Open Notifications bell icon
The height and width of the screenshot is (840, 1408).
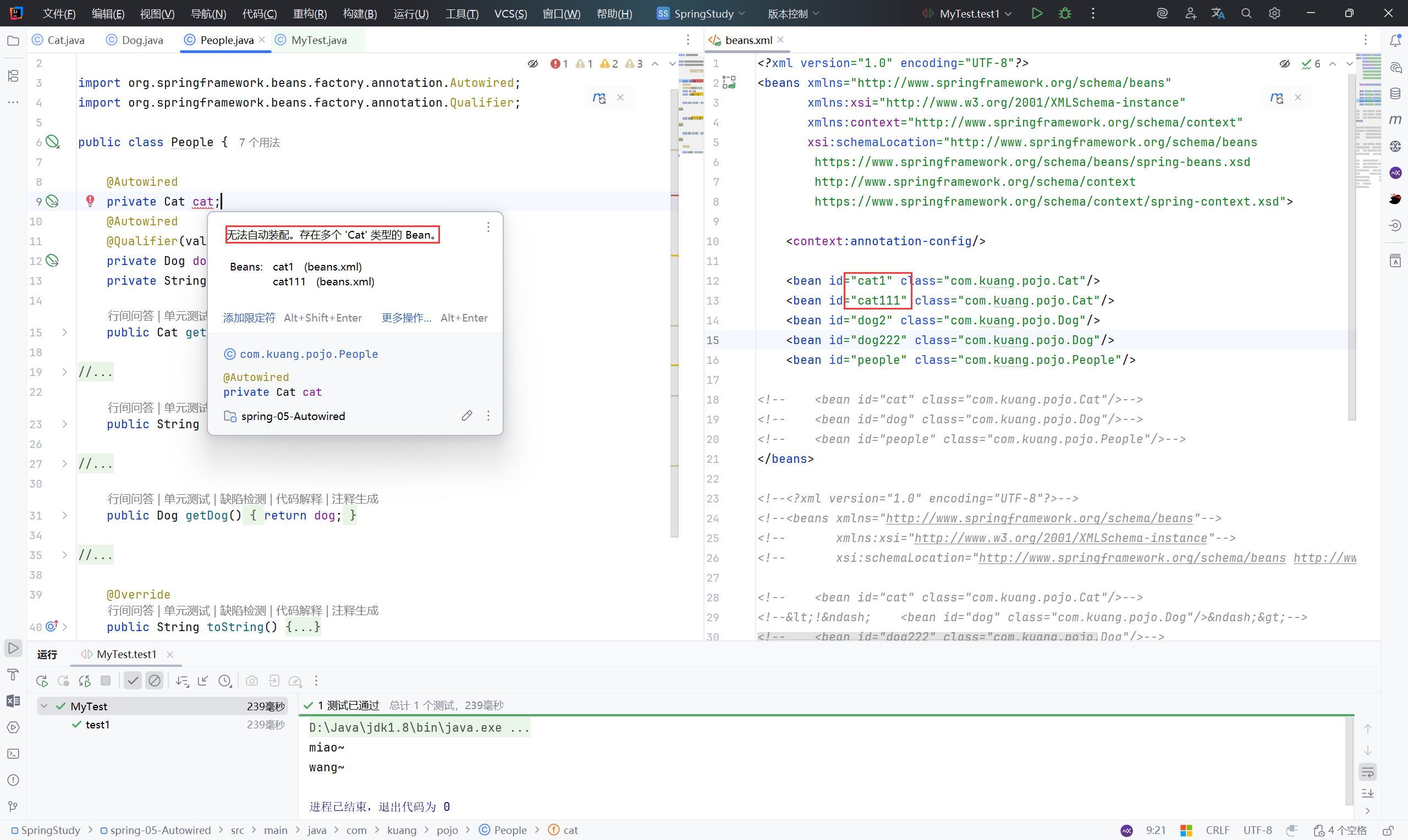coord(1395,41)
